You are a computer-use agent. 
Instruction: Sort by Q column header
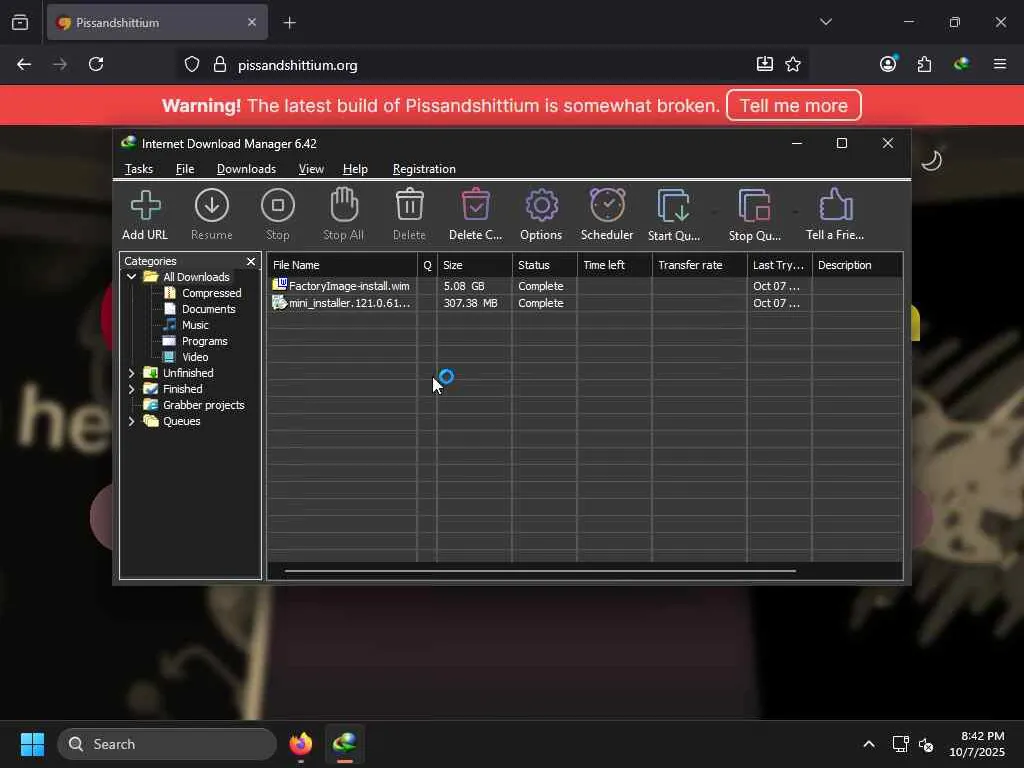427,265
